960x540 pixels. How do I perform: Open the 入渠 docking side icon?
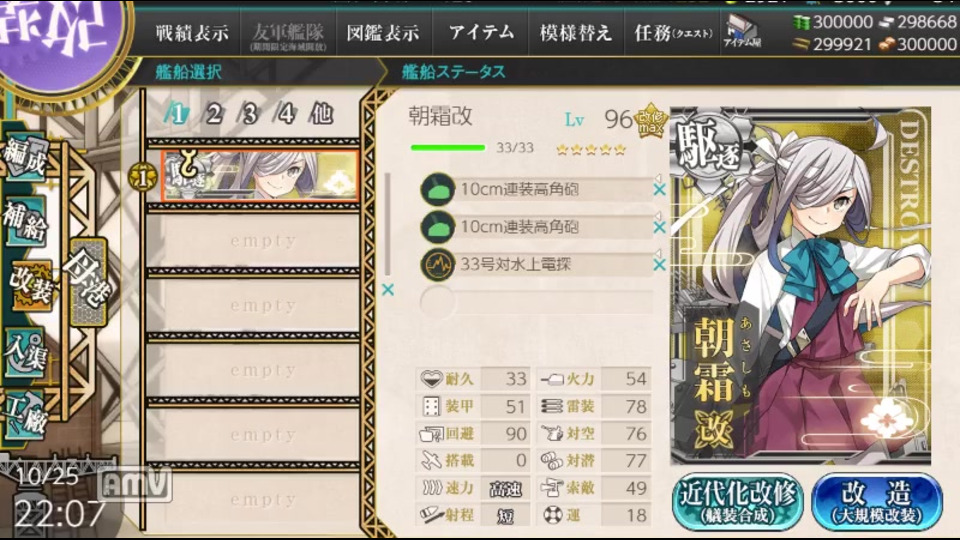(24, 351)
